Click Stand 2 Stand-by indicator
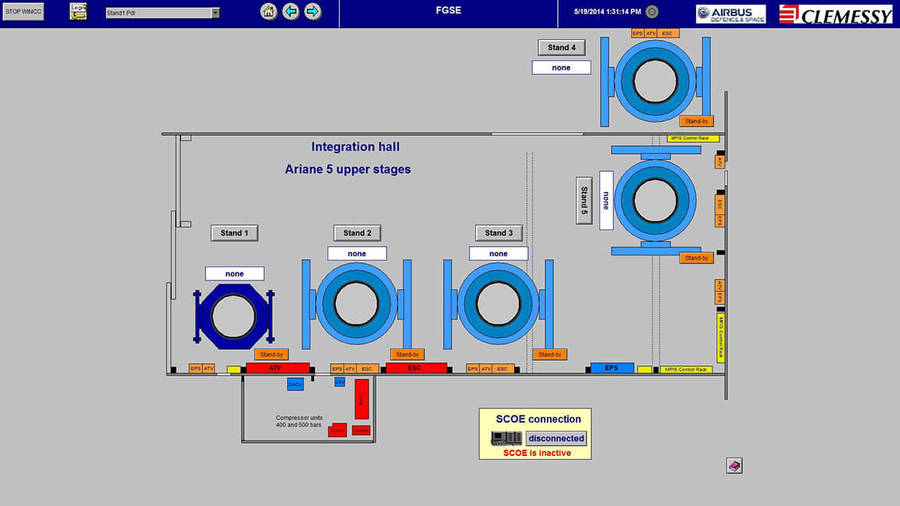Viewport: 900px width, 506px height. (408, 355)
